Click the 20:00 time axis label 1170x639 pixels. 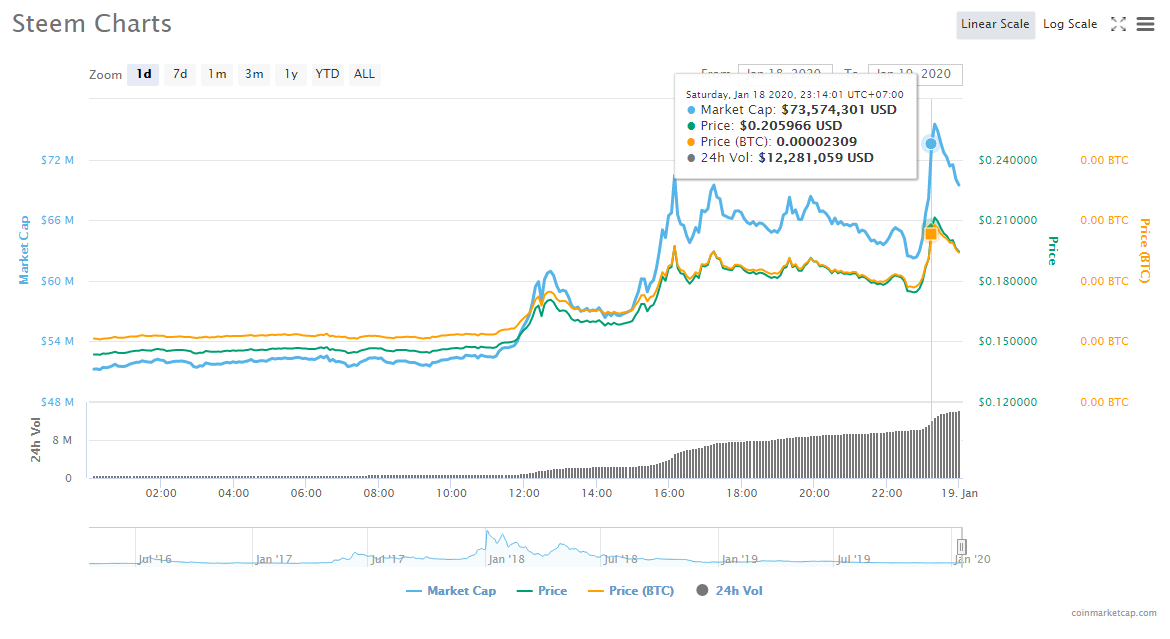[814, 493]
